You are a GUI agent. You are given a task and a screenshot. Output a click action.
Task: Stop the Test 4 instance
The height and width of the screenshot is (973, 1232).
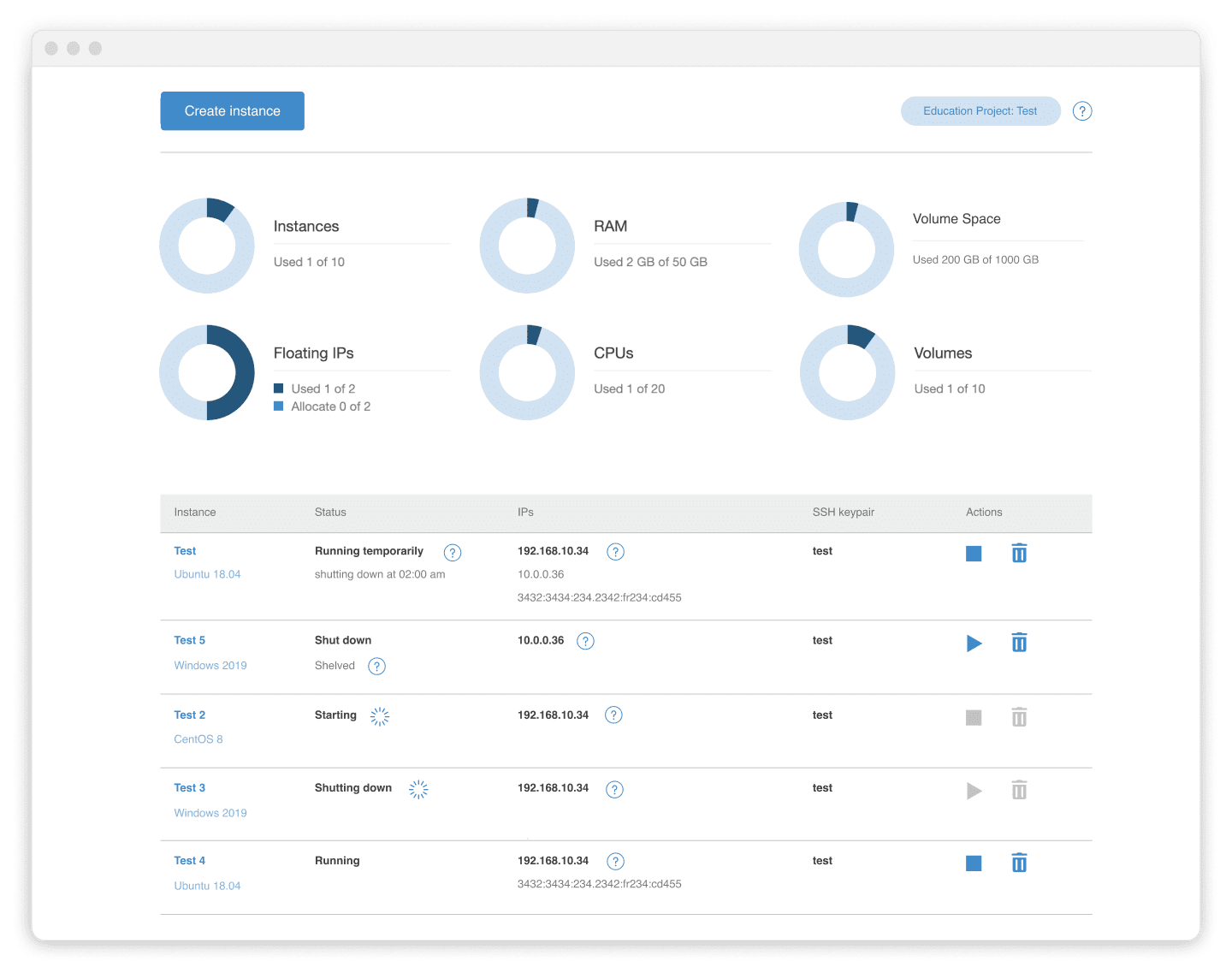pos(974,863)
